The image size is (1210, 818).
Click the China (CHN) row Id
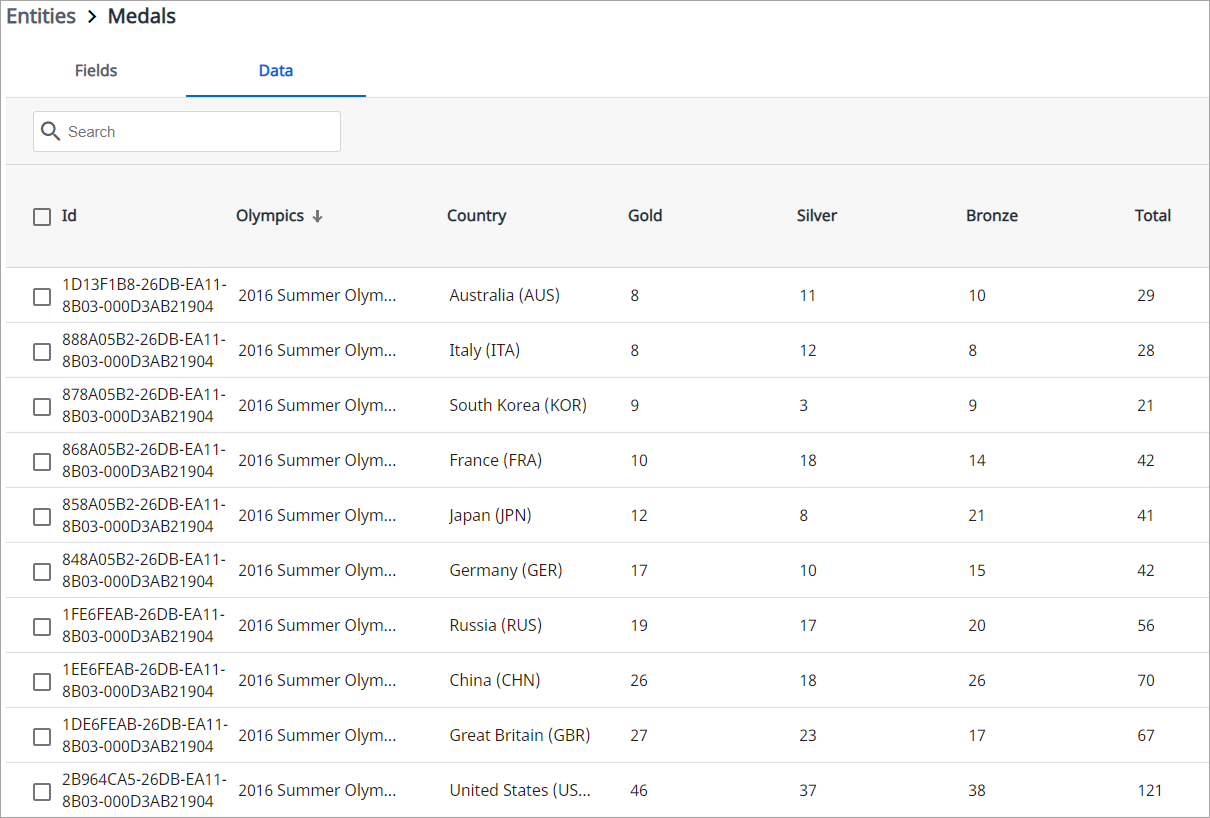coord(143,681)
